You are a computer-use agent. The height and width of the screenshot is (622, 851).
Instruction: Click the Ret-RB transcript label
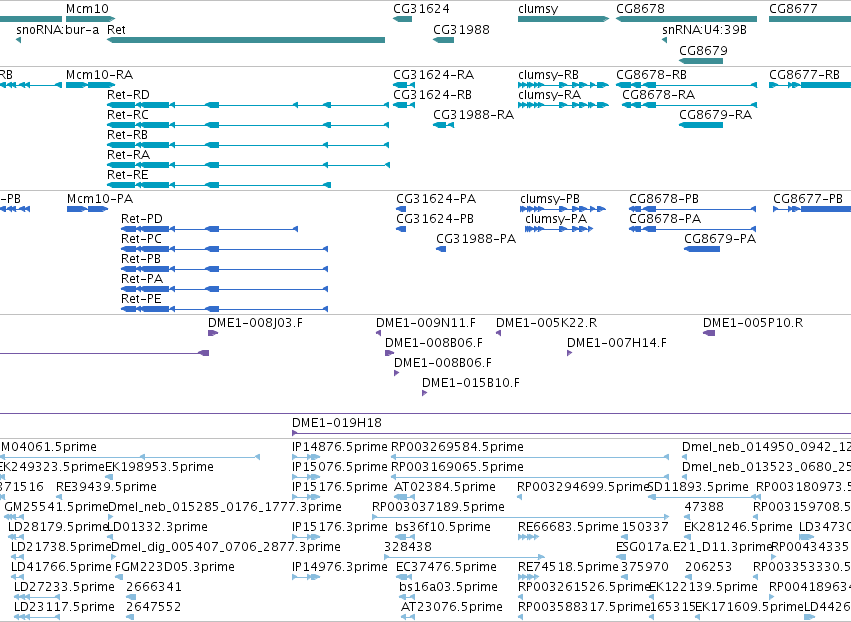click(128, 135)
